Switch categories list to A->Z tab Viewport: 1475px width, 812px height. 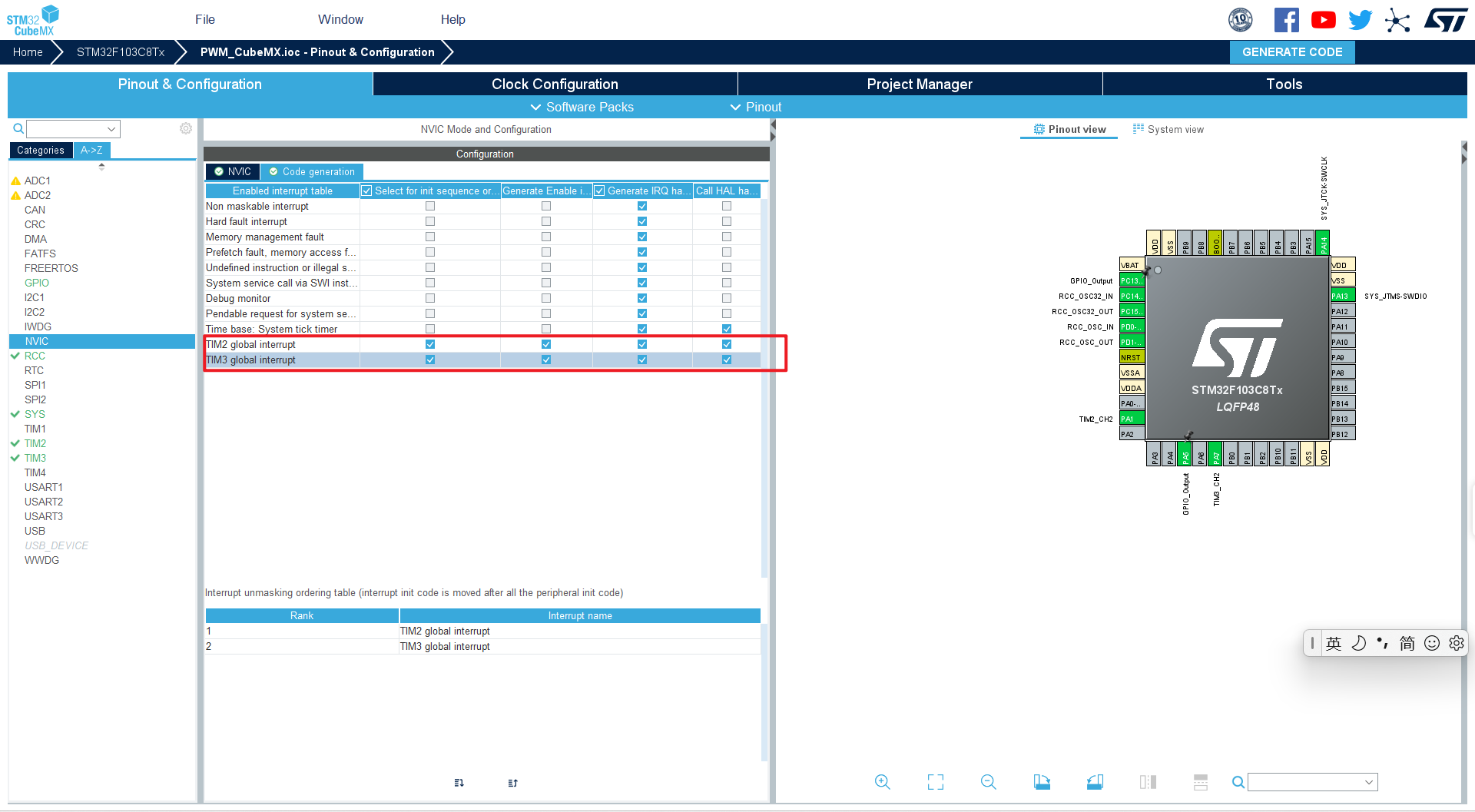[x=91, y=150]
